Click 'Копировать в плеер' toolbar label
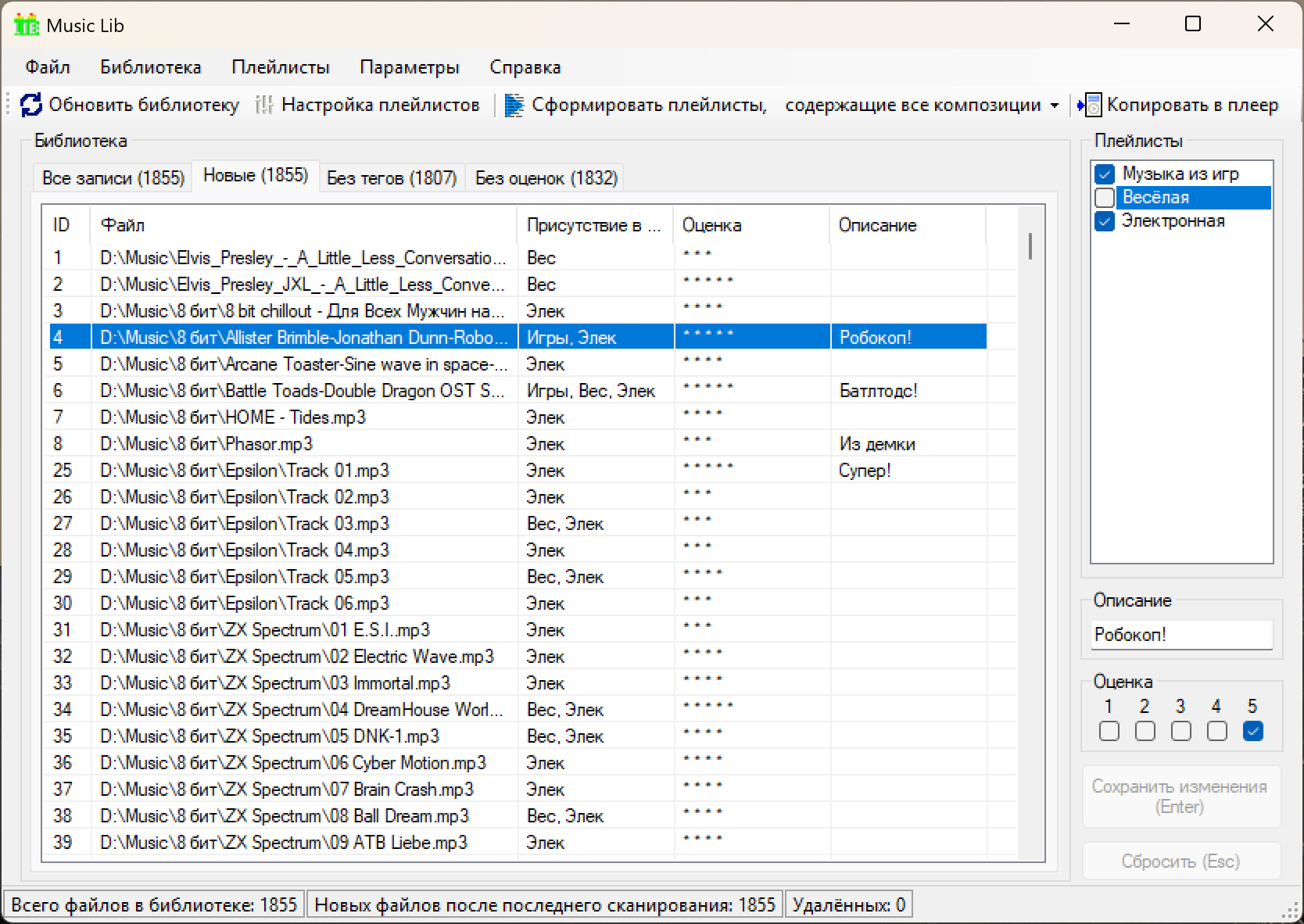Image resolution: width=1304 pixels, height=924 pixels. pyautogui.click(x=1192, y=105)
